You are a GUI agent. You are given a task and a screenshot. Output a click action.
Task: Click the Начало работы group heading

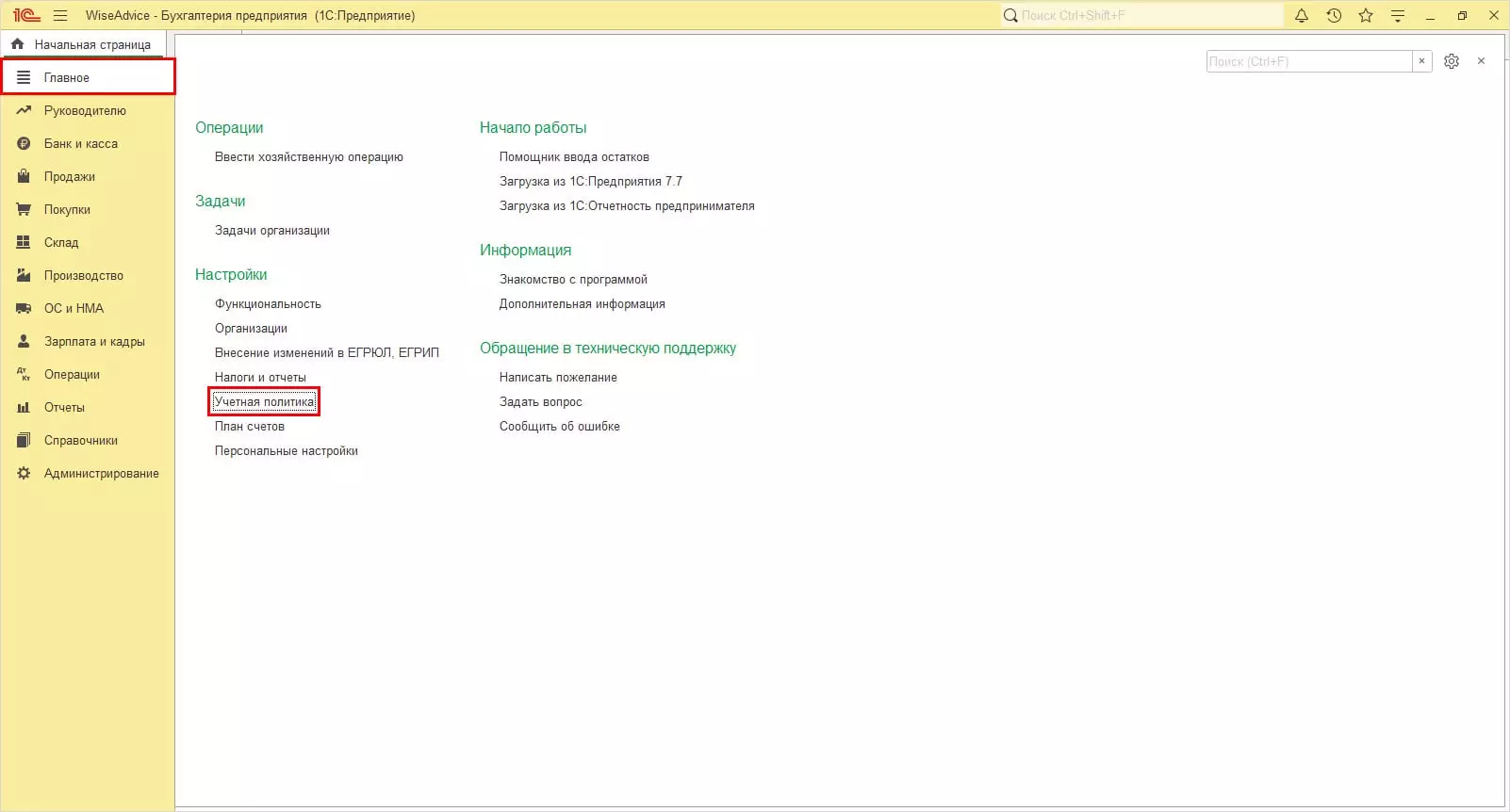pyautogui.click(x=533, y=127)
